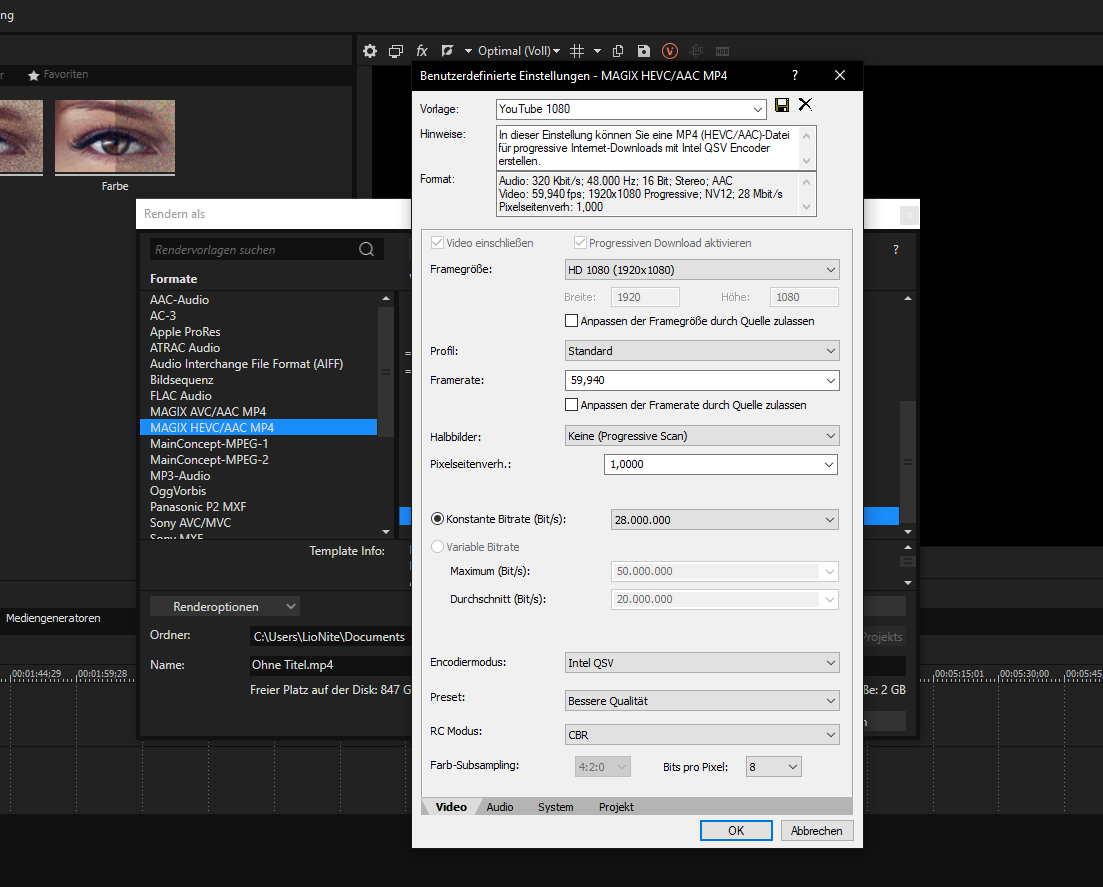Open the split screen view dropdown arrow
The image size is (1103, 887).
pos(468,51)
